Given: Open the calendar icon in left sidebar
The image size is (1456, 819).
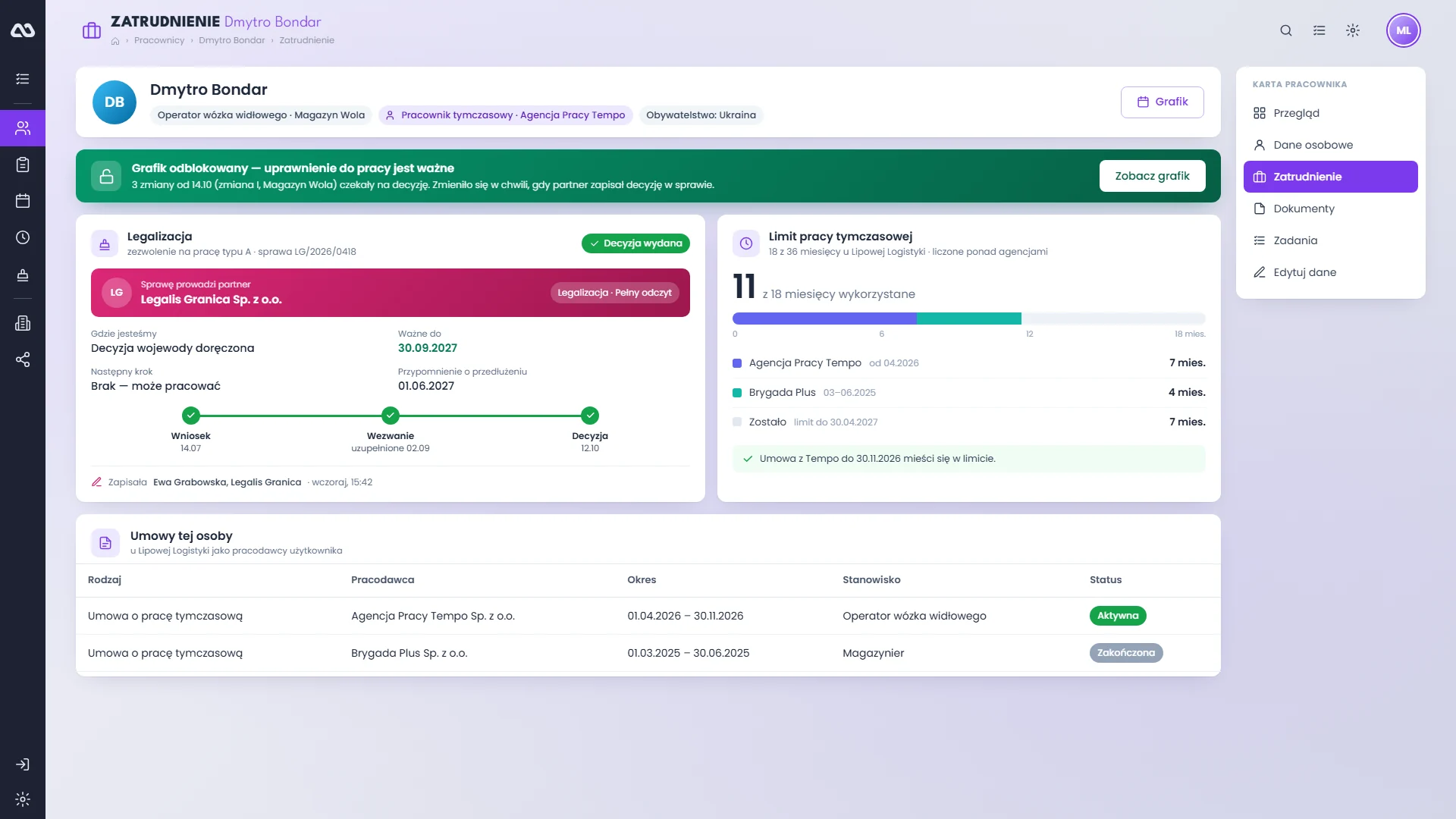Looking at the screenshot, I should [23, 201].
